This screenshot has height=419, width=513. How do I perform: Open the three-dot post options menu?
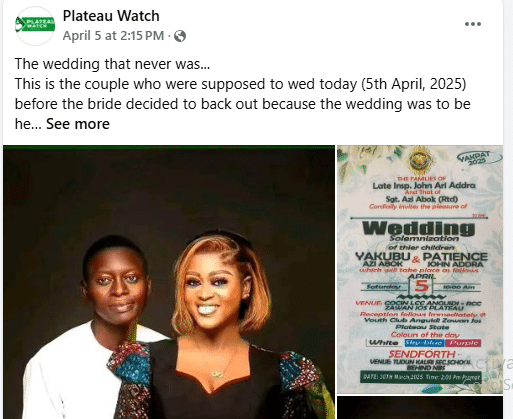[x=473, y=24]
